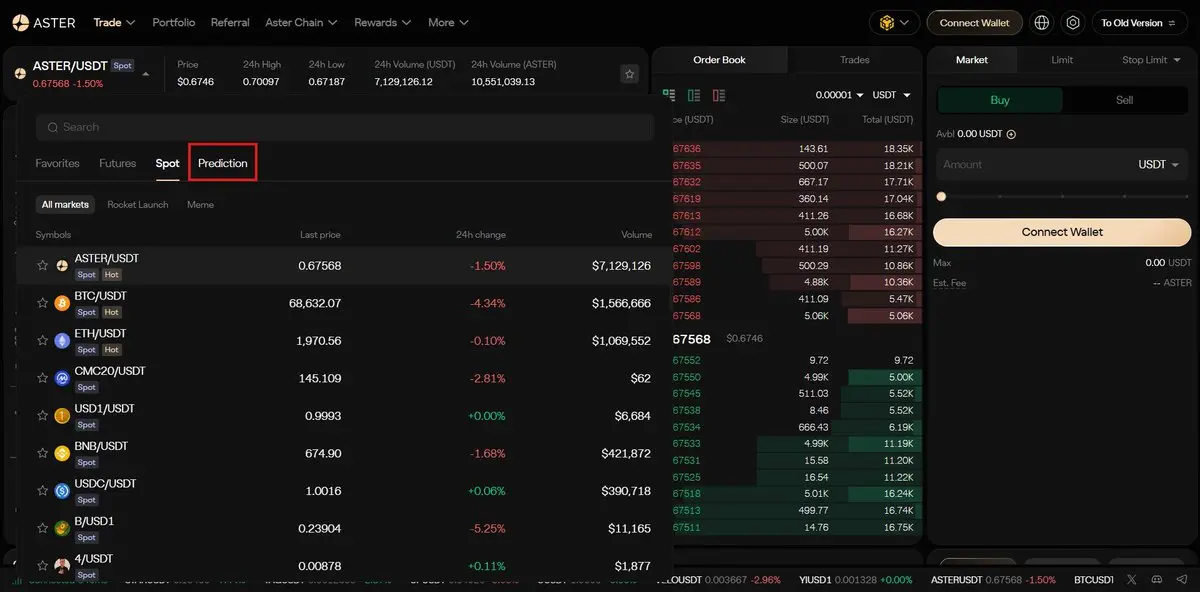
Task: Sort markets by 24h change column
Action: (481, 235)
